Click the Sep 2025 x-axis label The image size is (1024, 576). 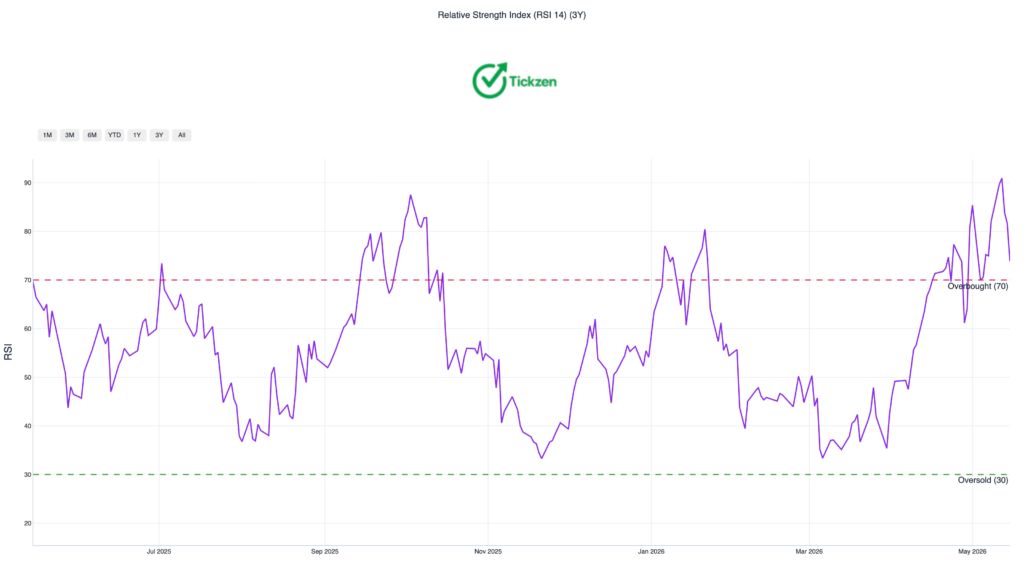point(325,552)
